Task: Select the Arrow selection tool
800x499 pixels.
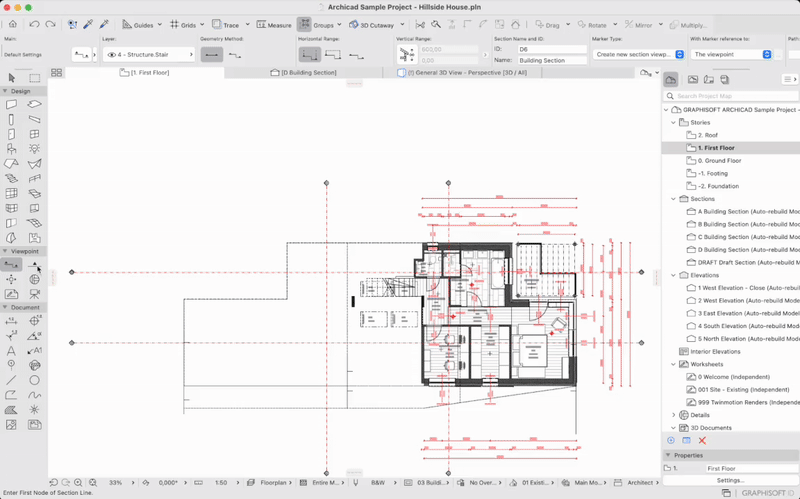Action: point(12,78)
